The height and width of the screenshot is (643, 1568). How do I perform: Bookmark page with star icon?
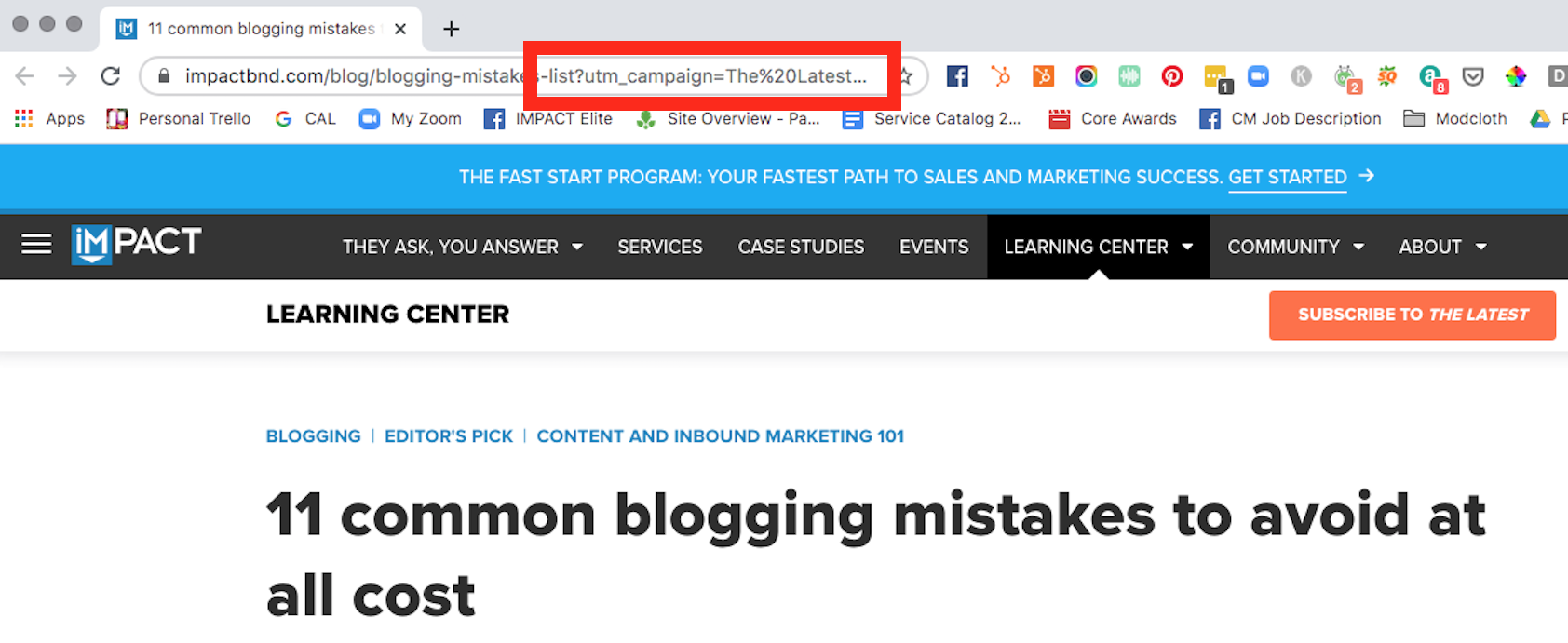[x=907, y=76]
